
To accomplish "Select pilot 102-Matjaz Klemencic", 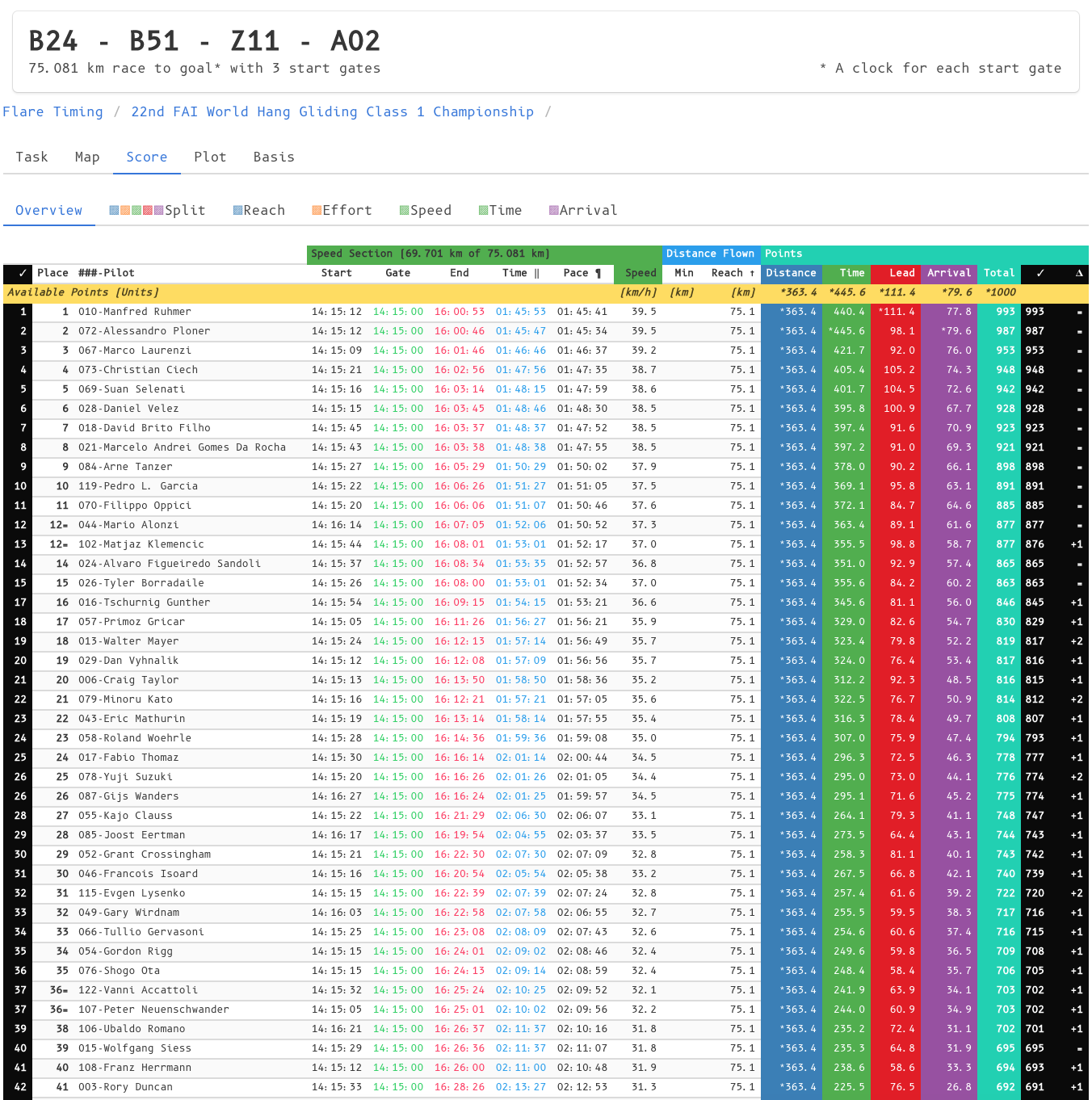I will pos(141,544).
